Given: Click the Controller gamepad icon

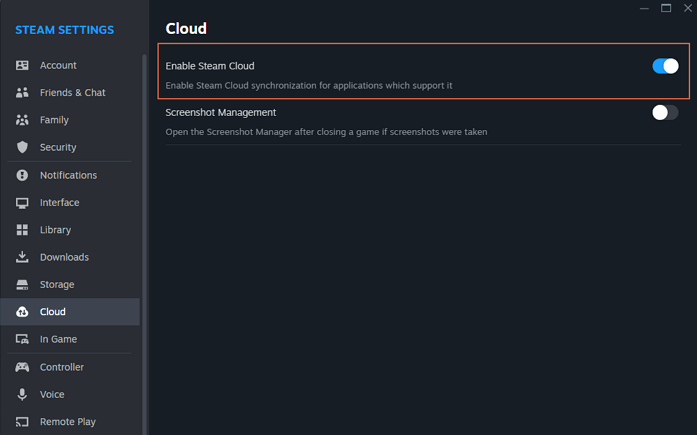Looking at the screenshot, I should pos(22,367).
